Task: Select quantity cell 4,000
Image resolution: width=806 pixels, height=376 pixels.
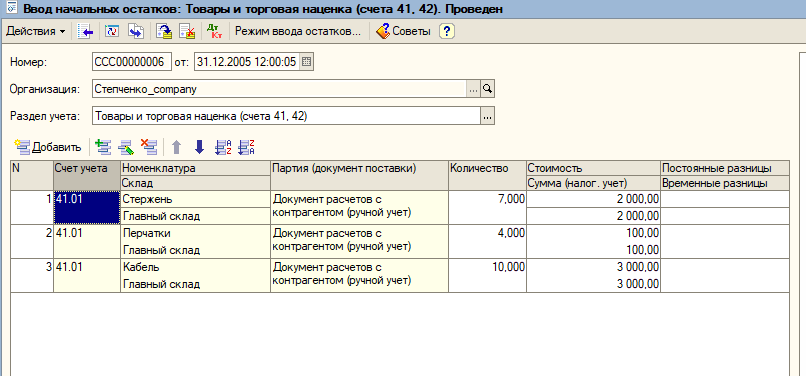Action: click(487, 242)
